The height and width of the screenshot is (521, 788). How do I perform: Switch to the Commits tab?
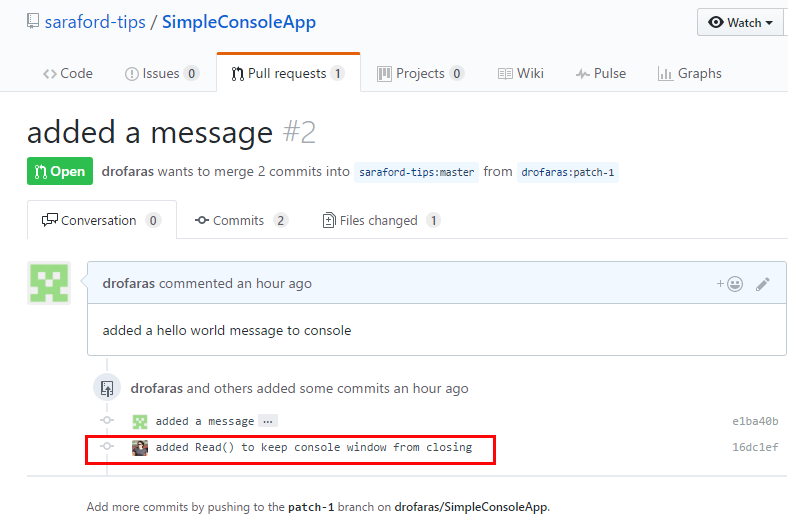240,220
